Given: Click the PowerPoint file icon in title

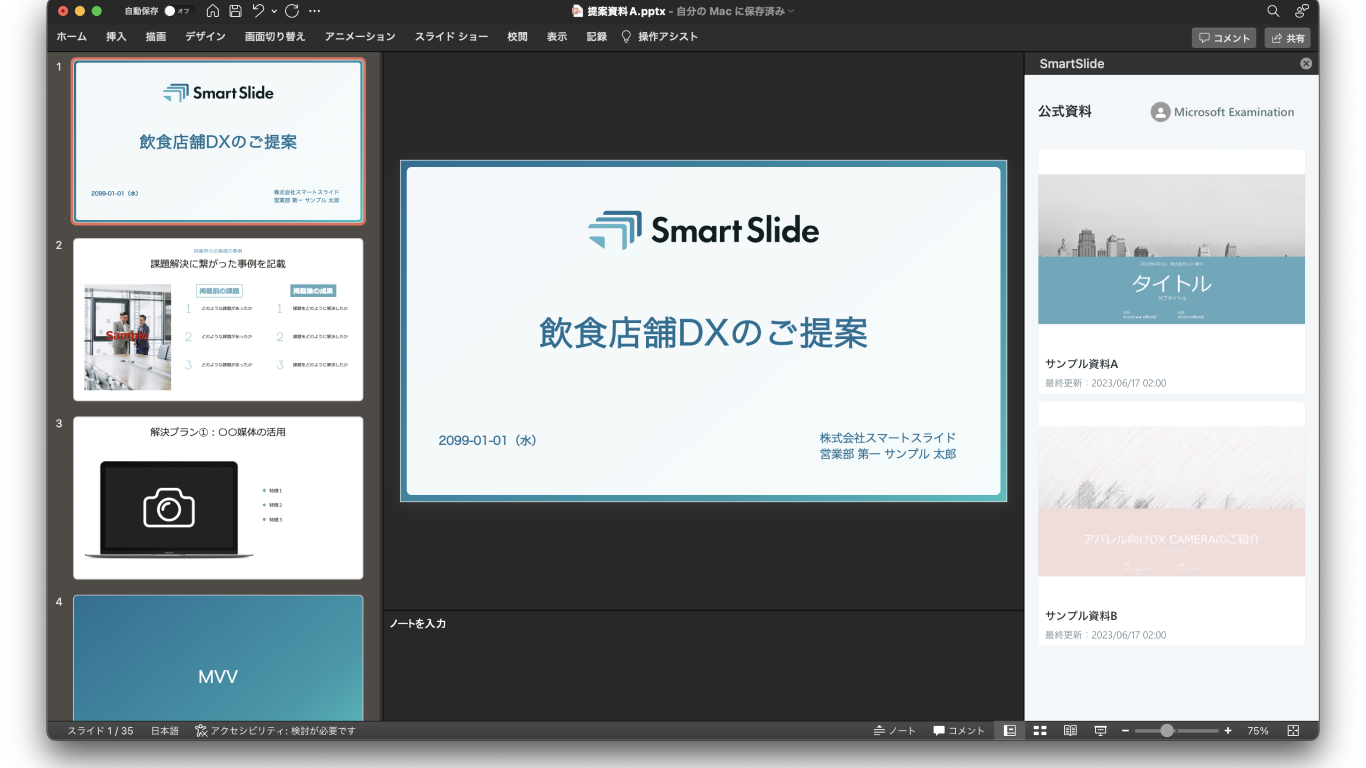Looking at the screenshot, I should click(577, 11).
